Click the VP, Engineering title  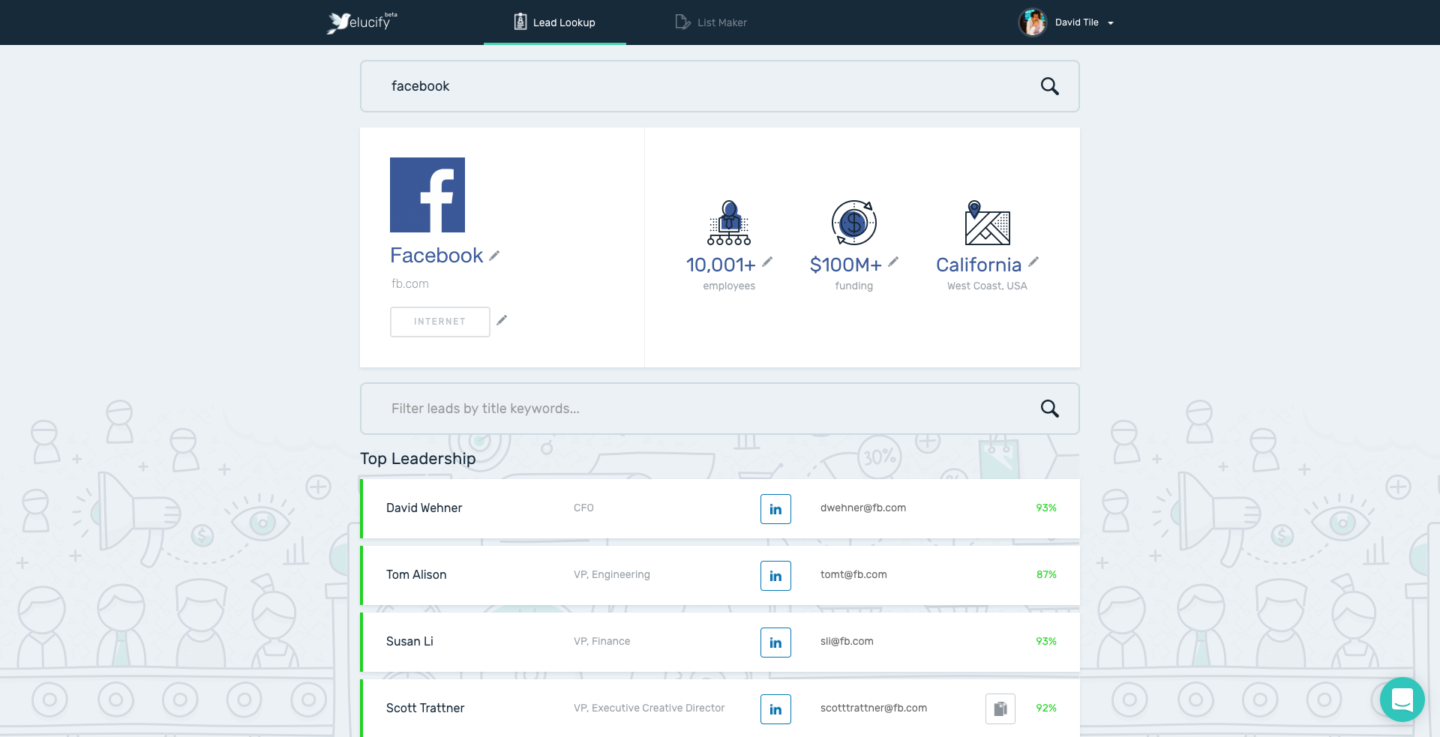click(x=612, y=575)
